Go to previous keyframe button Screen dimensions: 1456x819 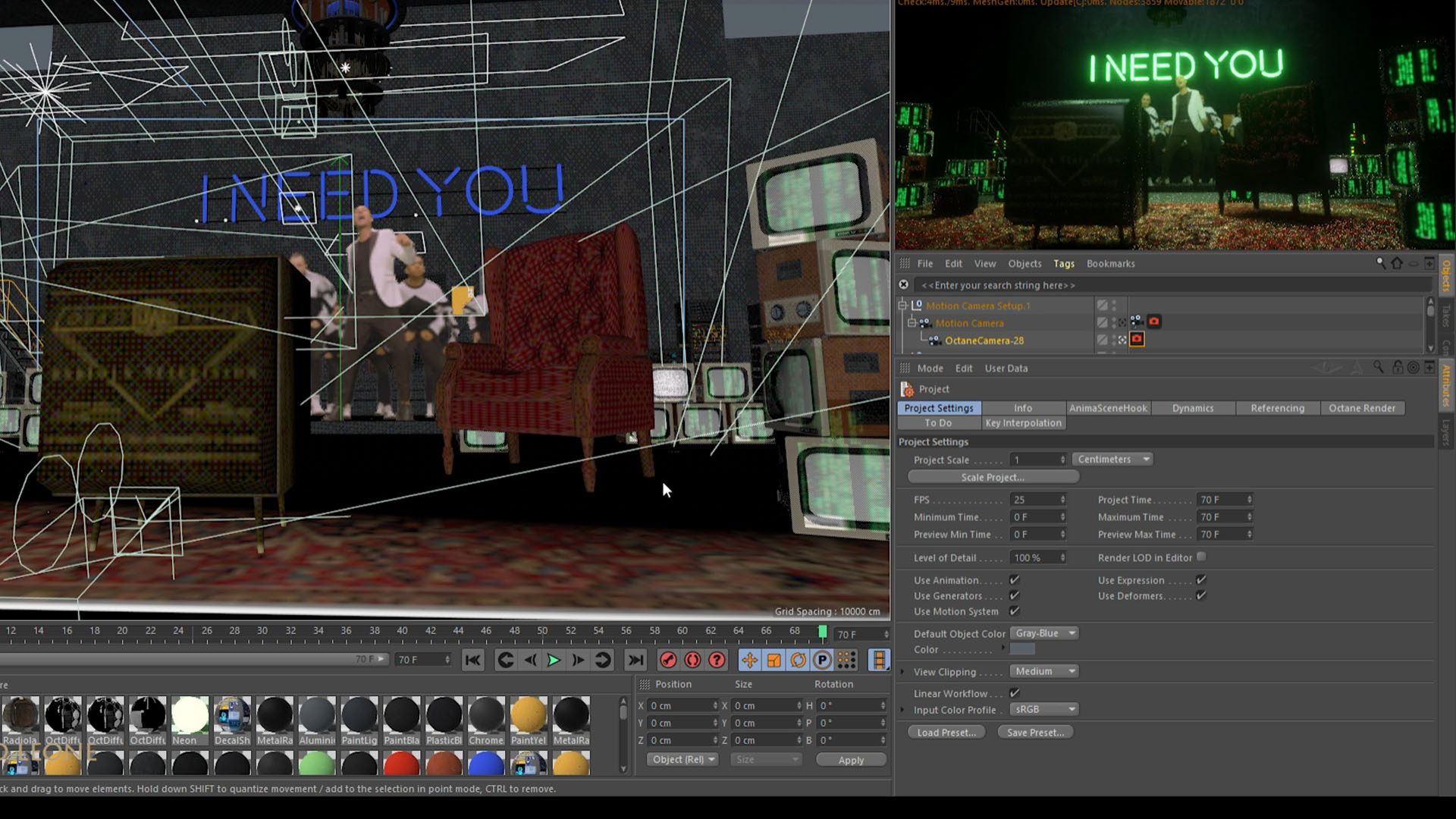[505, 660]
